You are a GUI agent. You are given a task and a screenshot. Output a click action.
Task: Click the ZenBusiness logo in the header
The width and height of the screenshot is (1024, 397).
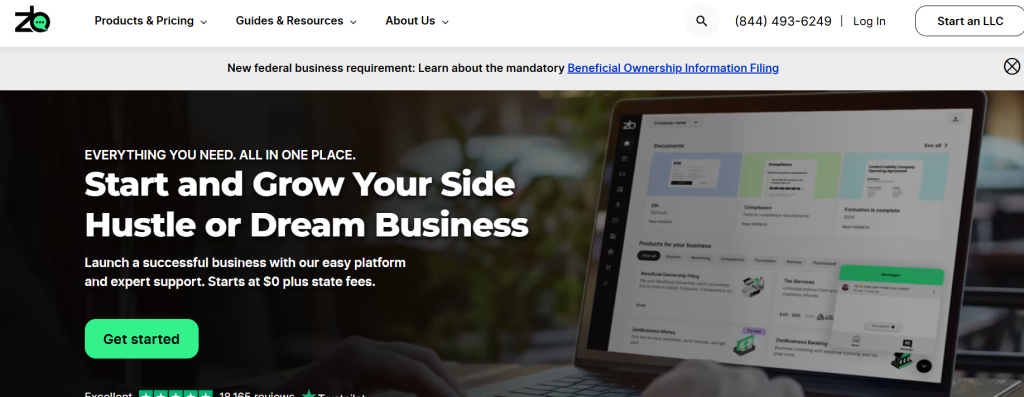click(x=33, y=21)
